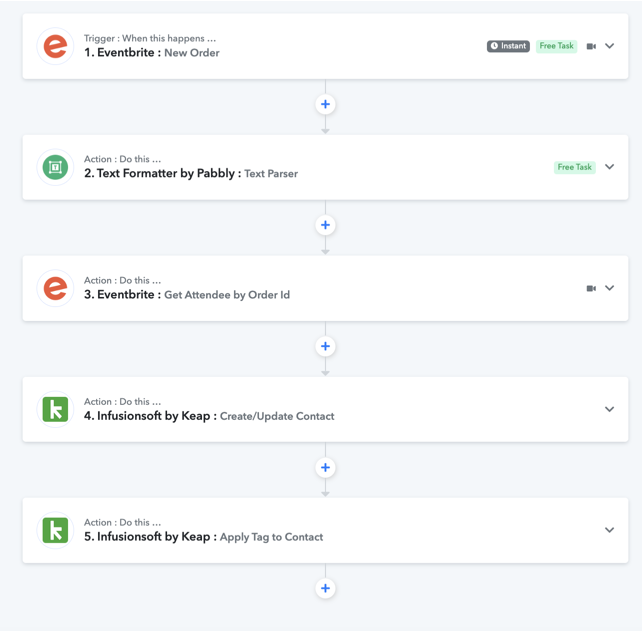This screenshot has height=631, width=642.
Task: Click 'Action : Do this ...' label in step 2
Action: (x=122, y=159)
